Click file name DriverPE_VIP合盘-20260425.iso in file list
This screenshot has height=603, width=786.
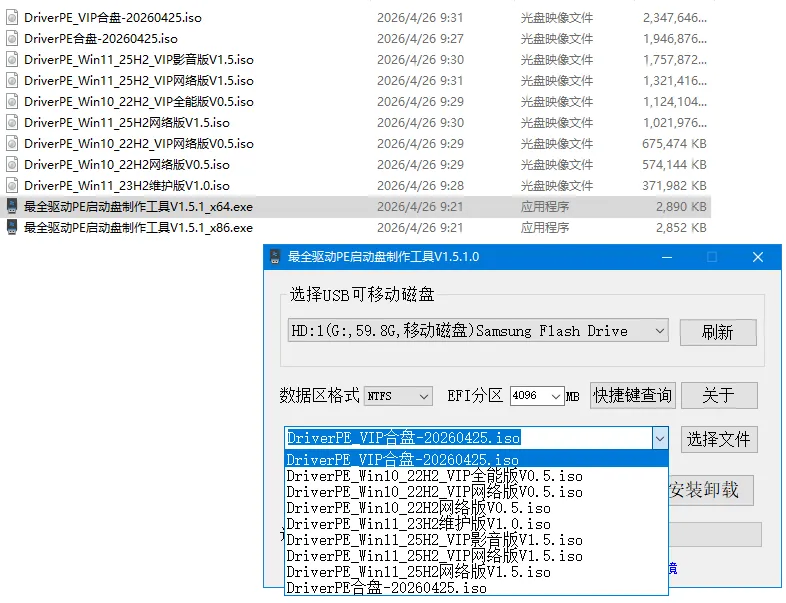pos(113,18)
